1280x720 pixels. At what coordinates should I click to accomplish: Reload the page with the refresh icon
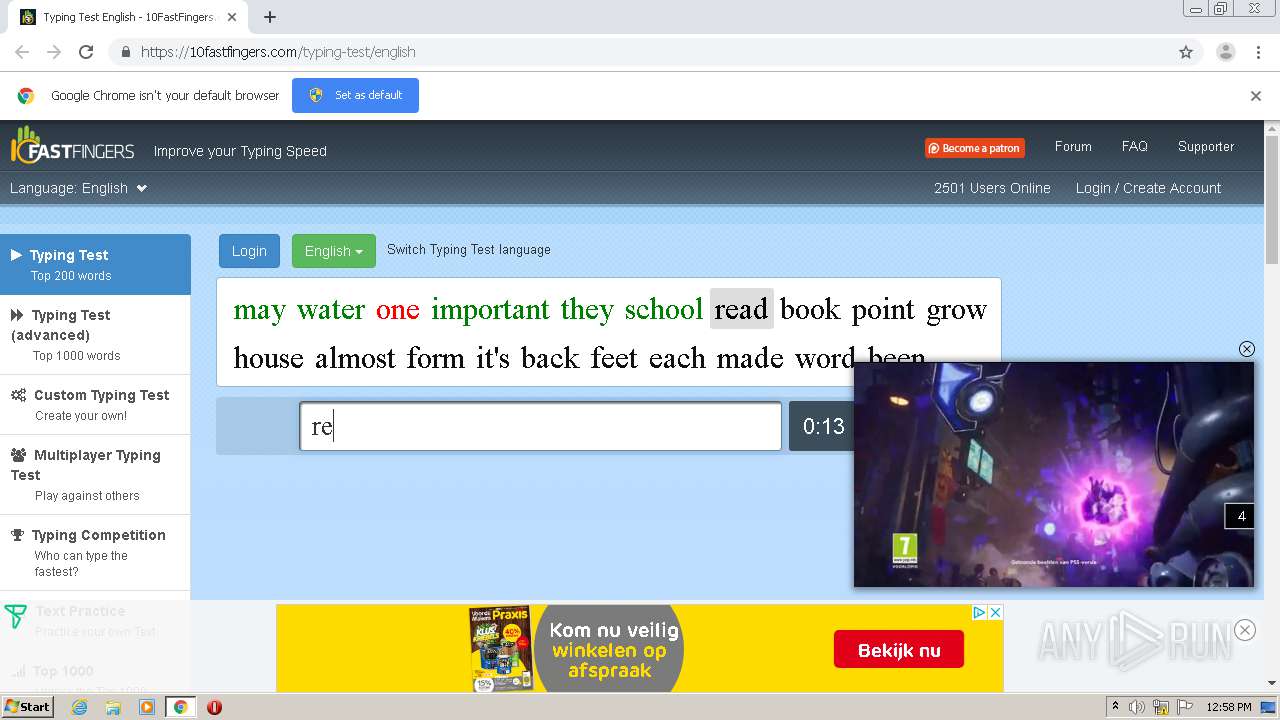click(x=86, y=52)
